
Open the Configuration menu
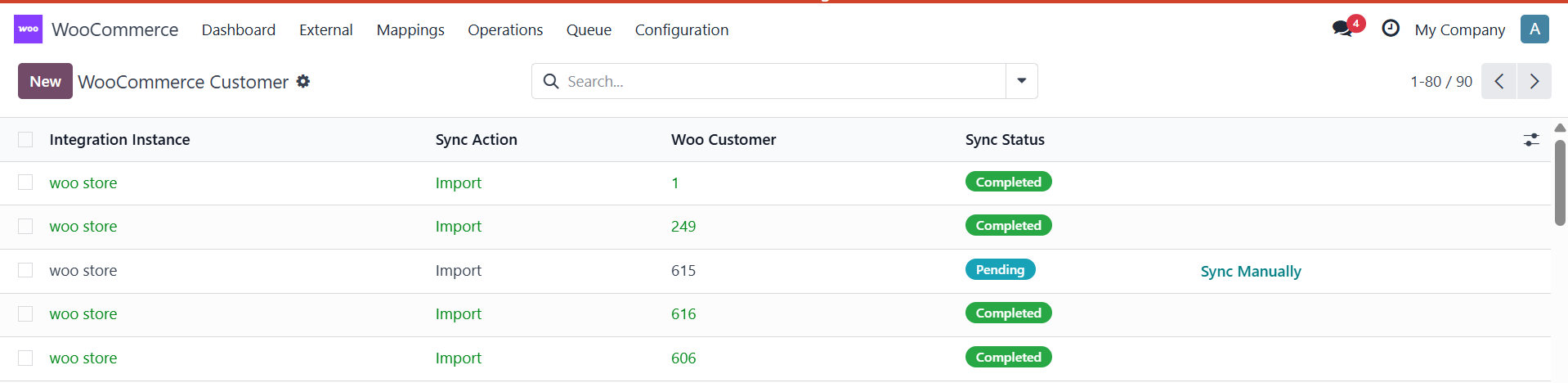click(x=682, y=29)
